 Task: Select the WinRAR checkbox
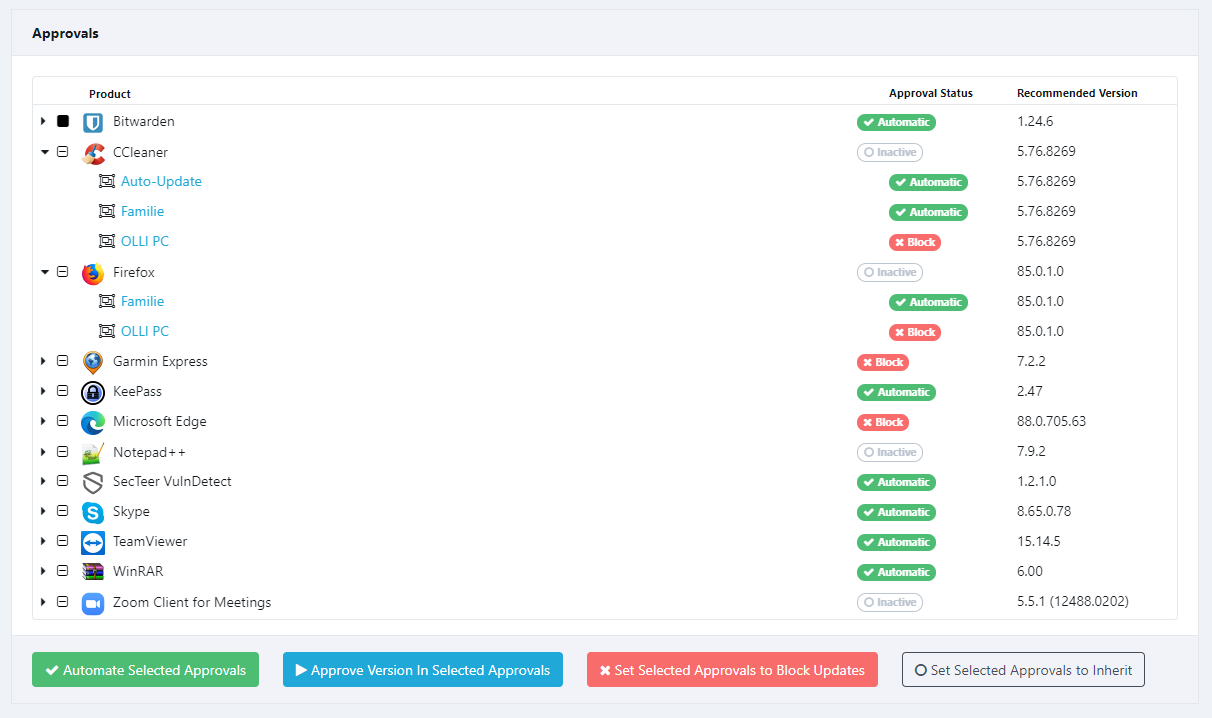click(x=63, y=571)
